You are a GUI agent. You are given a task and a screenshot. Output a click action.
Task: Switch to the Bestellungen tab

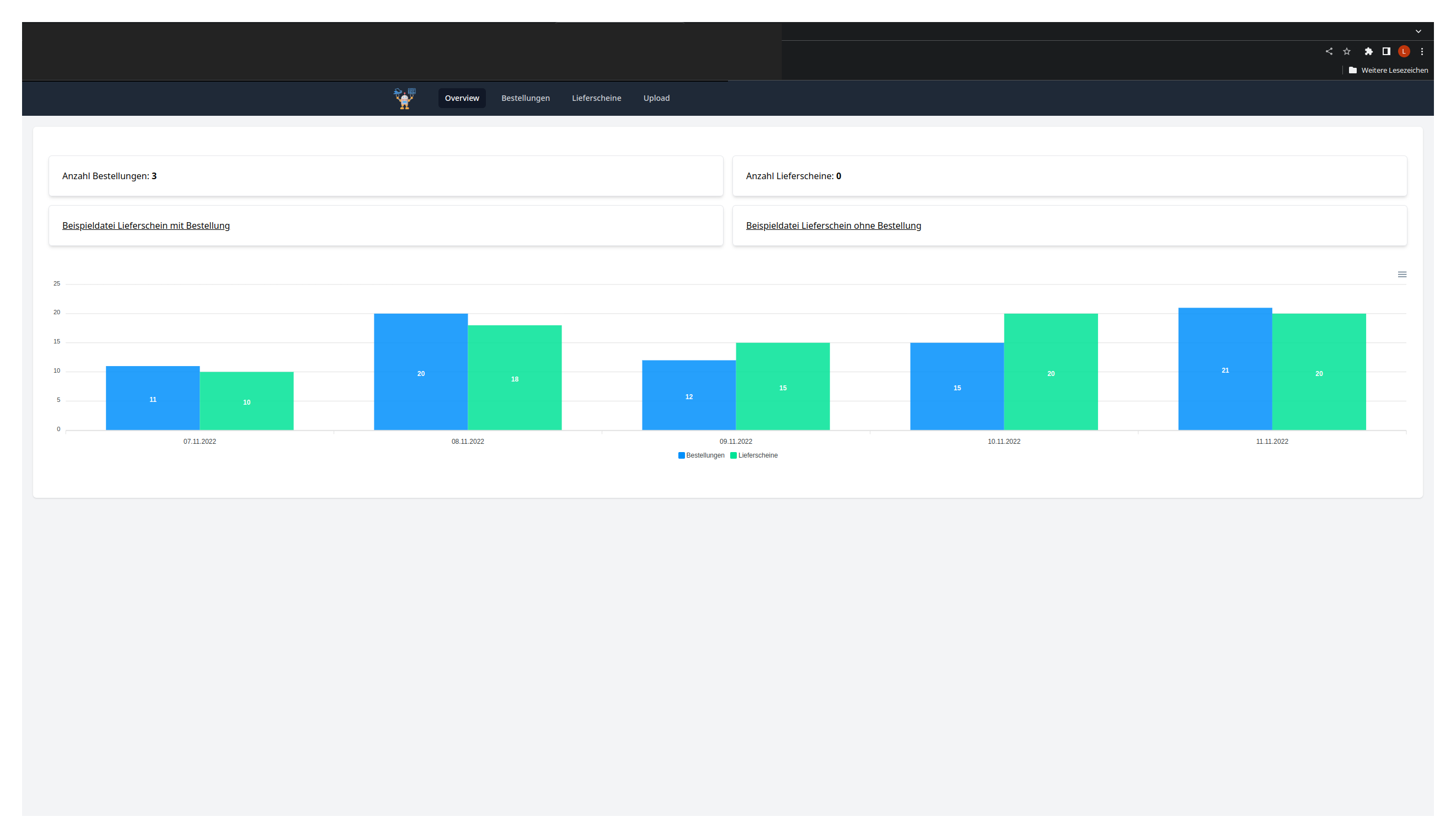(525, 98)
